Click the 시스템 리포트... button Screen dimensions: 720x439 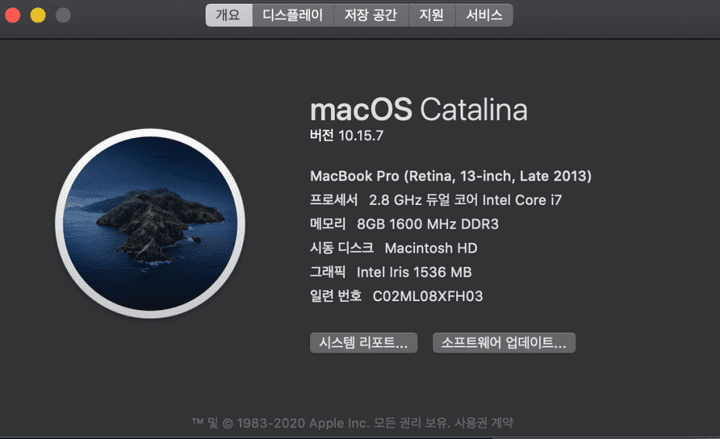tap(364, 343)
